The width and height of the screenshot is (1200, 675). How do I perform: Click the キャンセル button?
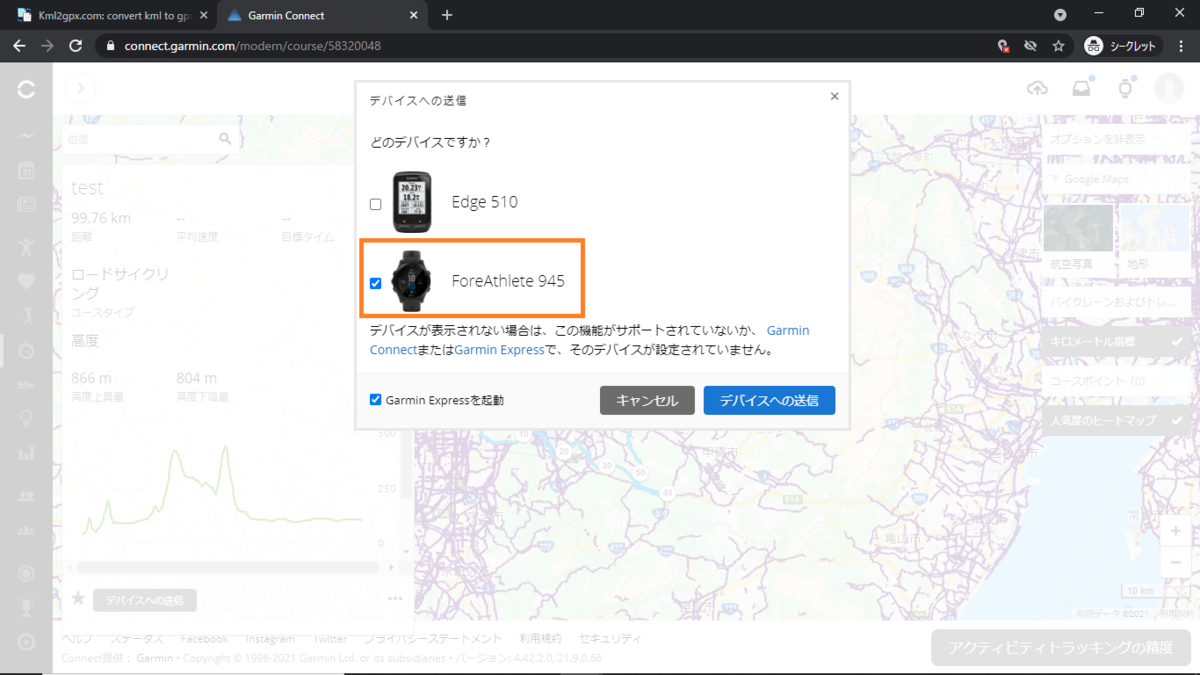(x=647, y=400)
